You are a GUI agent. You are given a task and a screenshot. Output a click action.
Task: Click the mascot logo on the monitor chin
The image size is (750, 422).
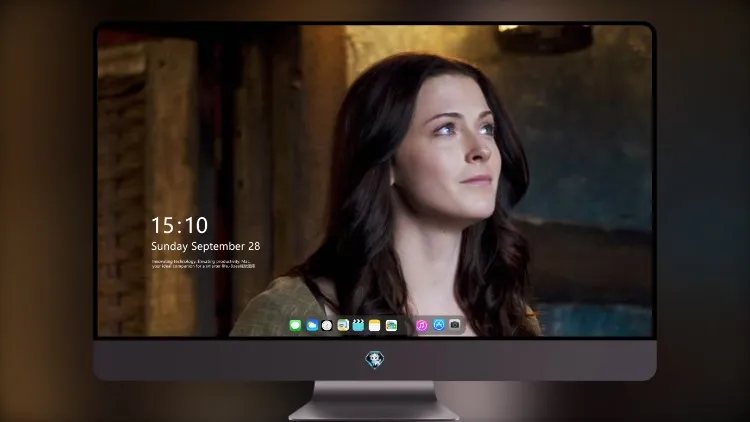[x=375, y=360]
